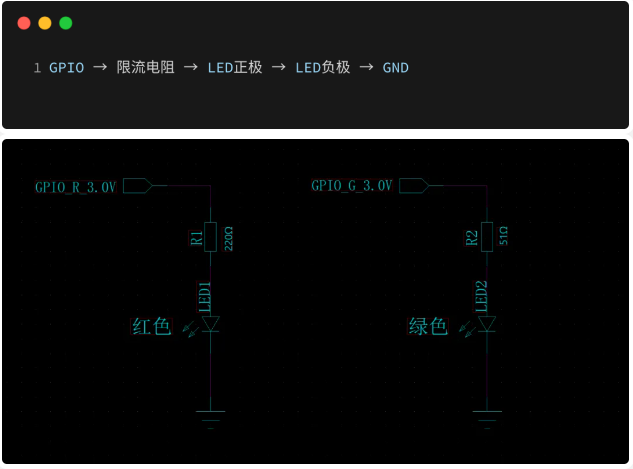Screen dimensions: 633x469
Task: Click the R1 designator label
Action: tap(196, 238)
